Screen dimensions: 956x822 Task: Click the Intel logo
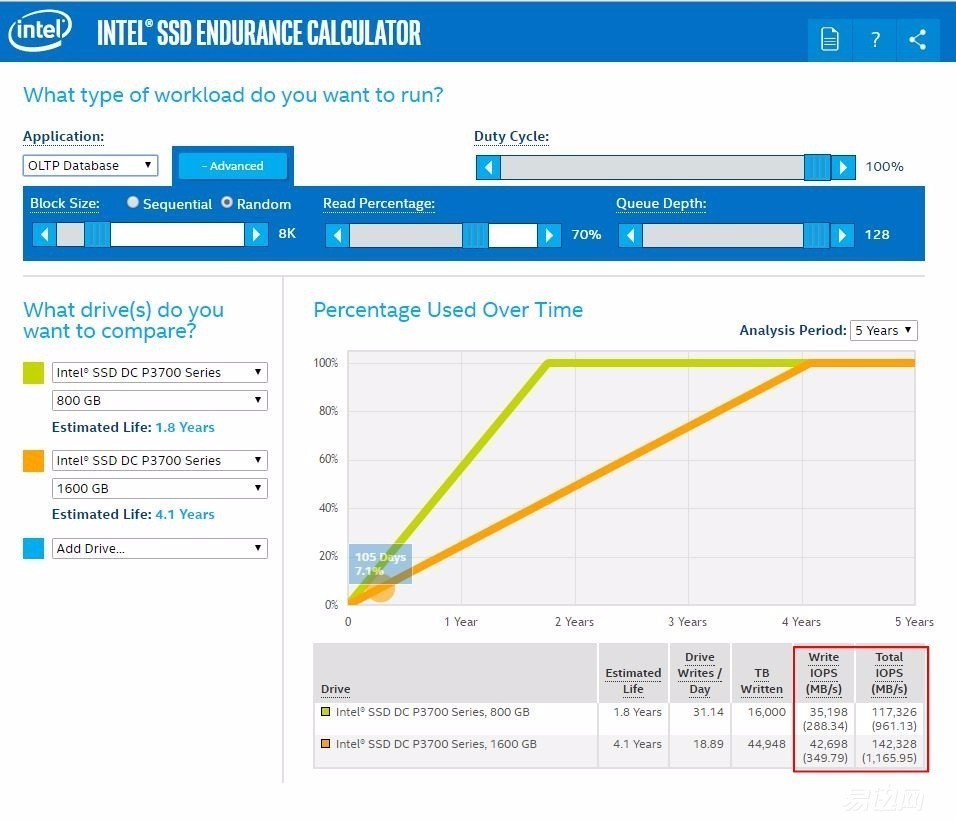(40, 30)
